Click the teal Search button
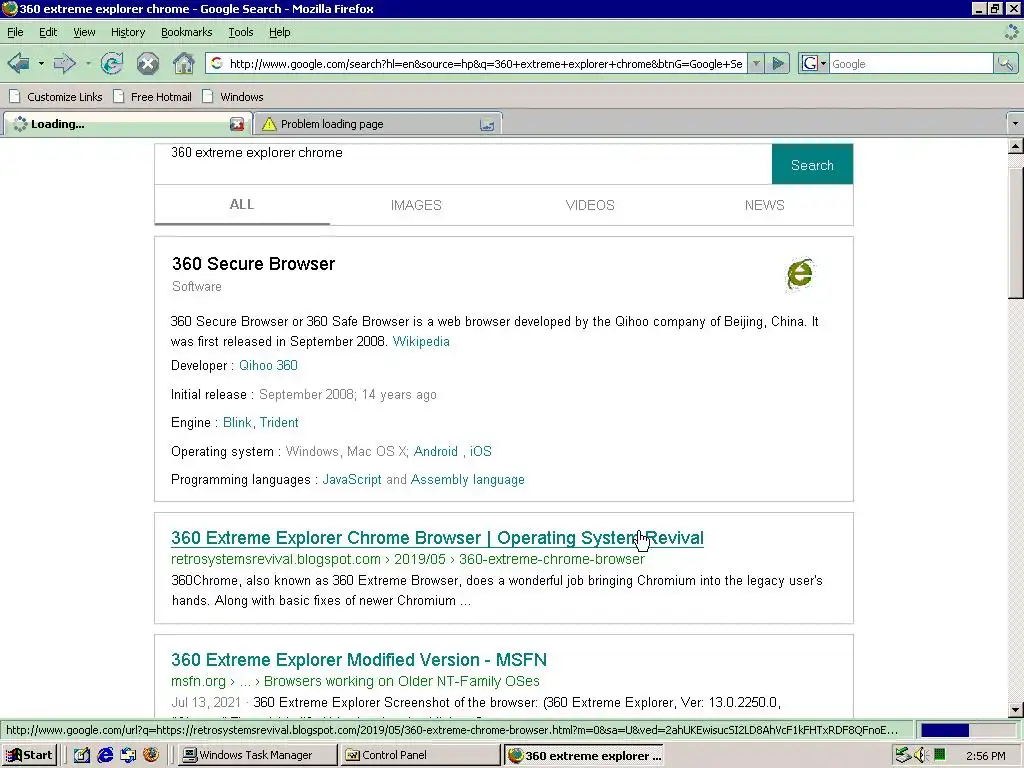 [x=812, y=165]
